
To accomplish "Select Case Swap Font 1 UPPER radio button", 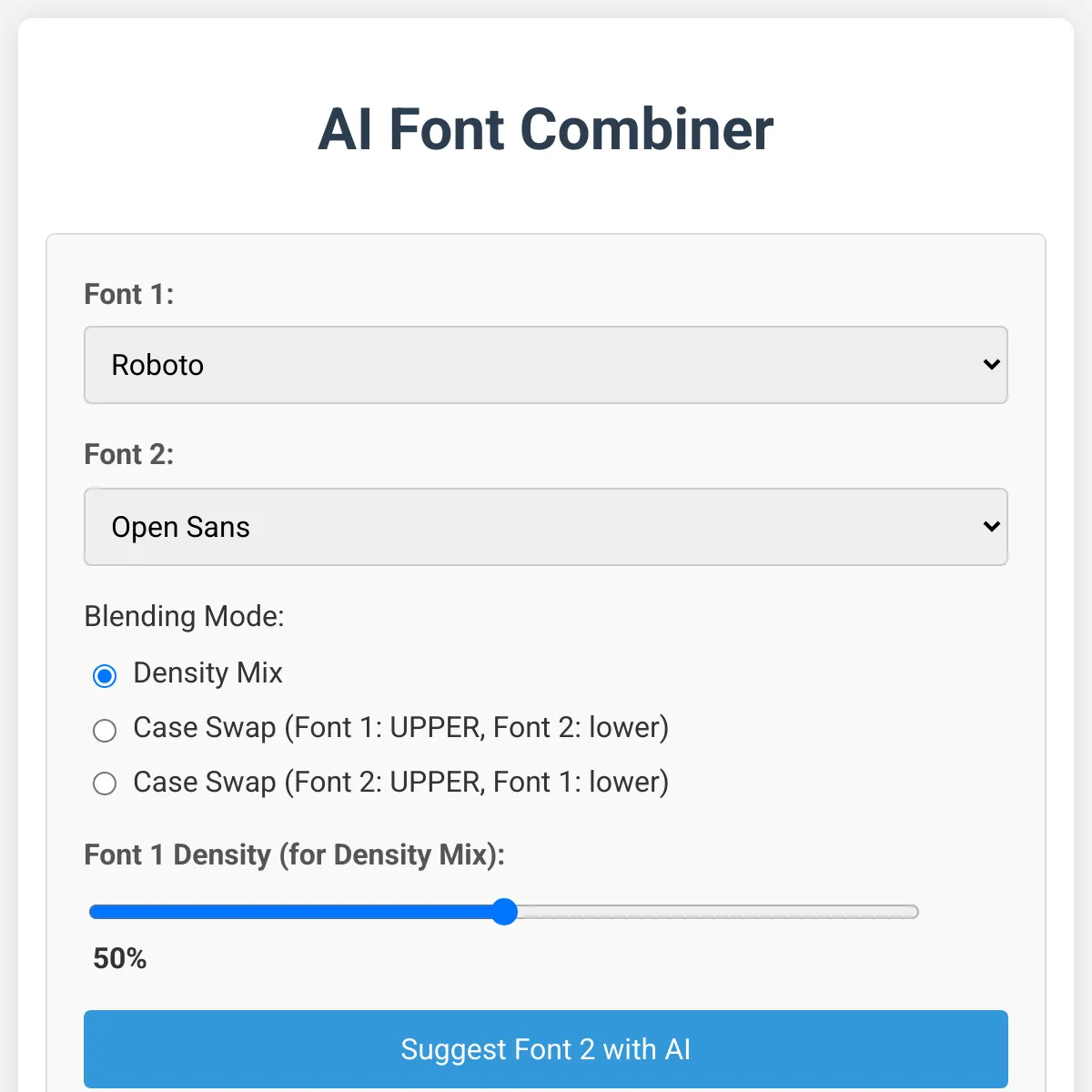I will [x=105, y=730].
